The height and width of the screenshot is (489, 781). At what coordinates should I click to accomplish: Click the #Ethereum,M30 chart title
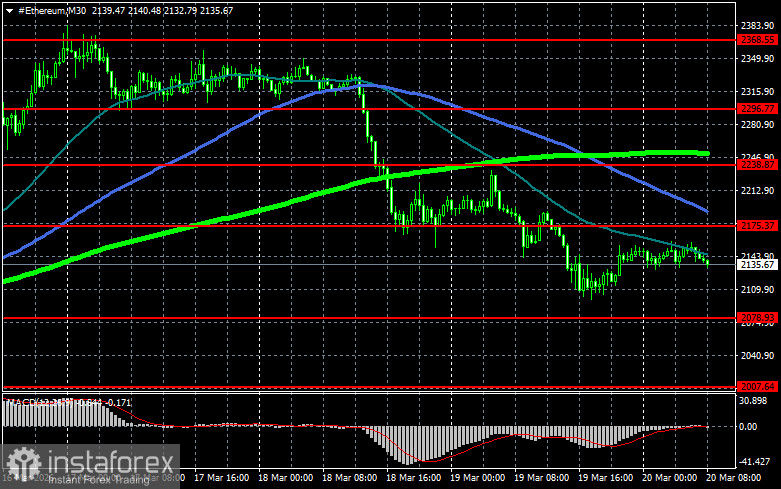point(52,10)
